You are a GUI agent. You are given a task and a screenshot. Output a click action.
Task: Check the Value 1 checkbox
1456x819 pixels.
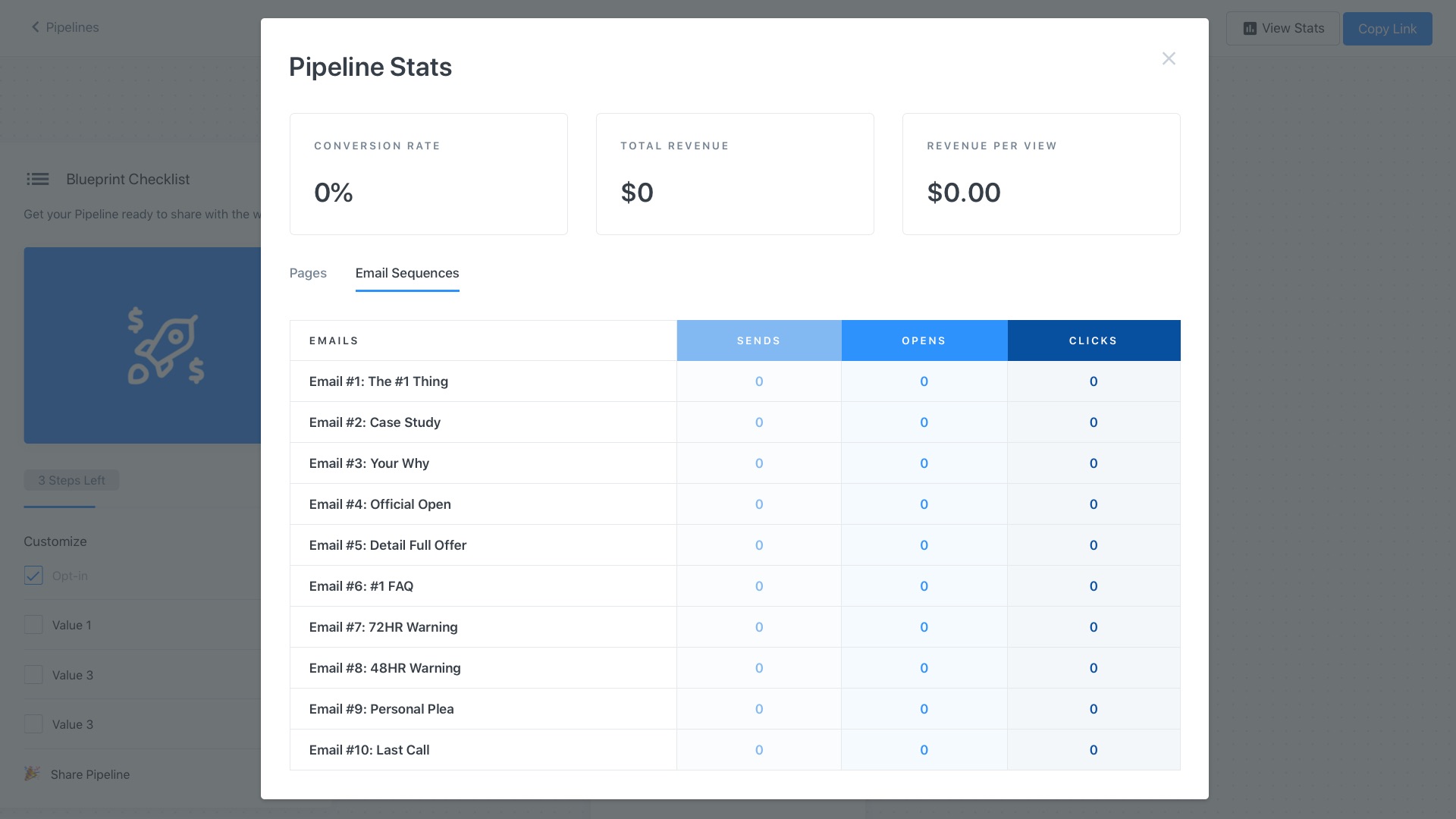tap(33, 625)
